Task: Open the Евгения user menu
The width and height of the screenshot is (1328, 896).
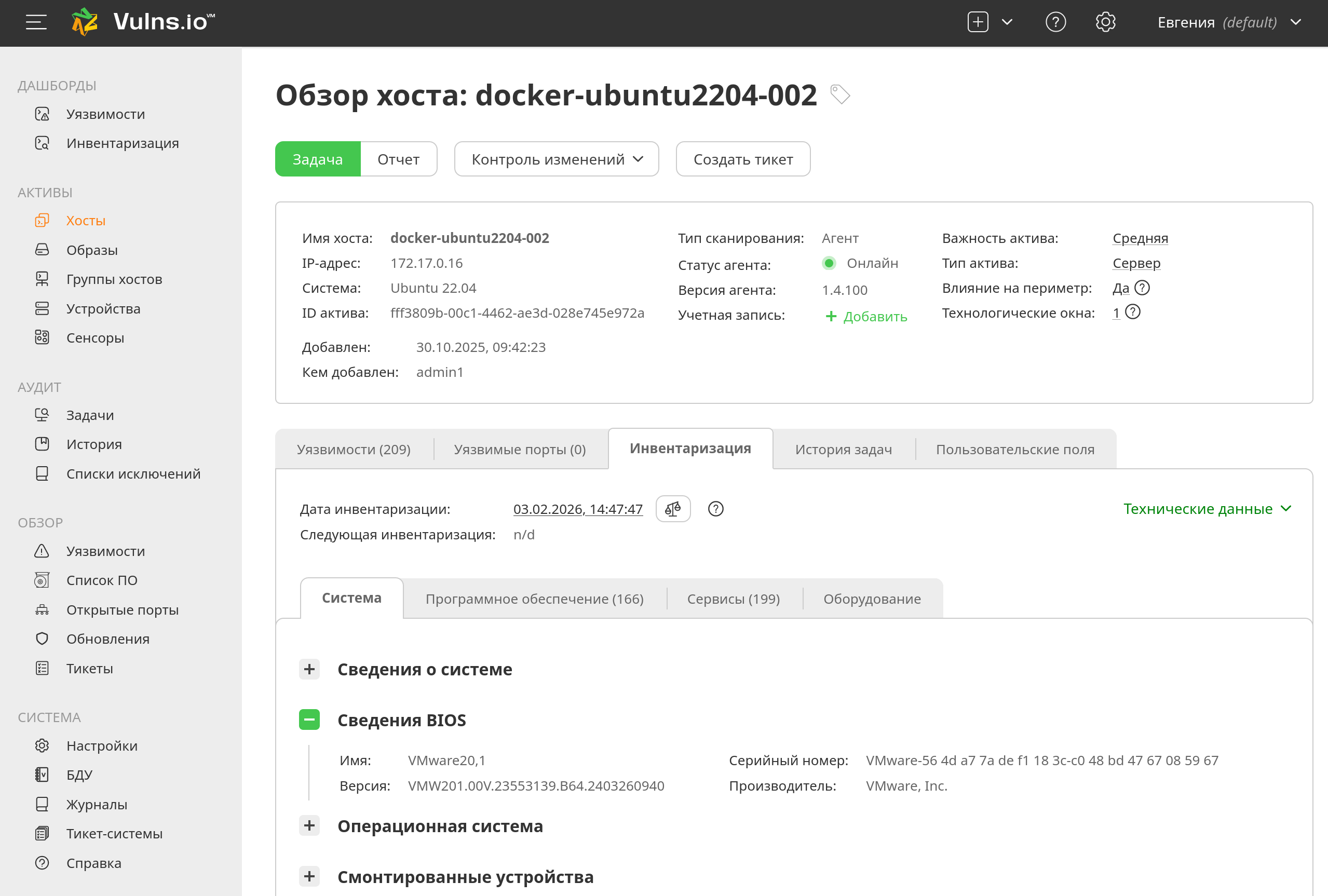Action: pyautogui.click(x=1228, y=22)
